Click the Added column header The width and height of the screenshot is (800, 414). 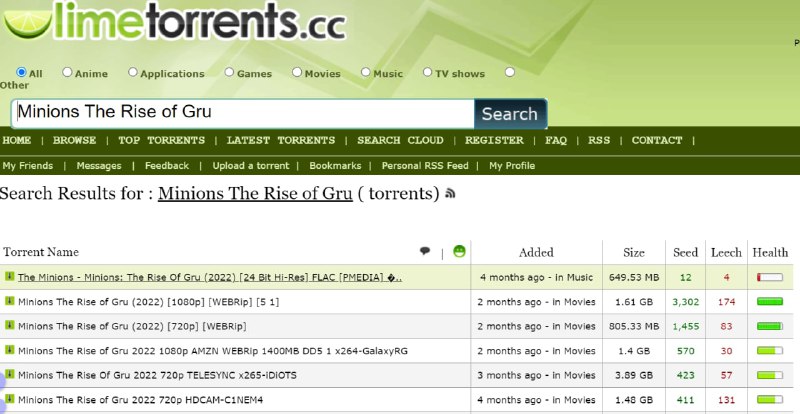click(x=536, y=252)
